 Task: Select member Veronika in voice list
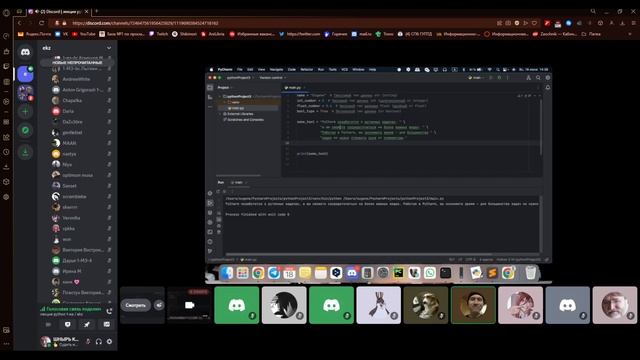pos(82,218)
